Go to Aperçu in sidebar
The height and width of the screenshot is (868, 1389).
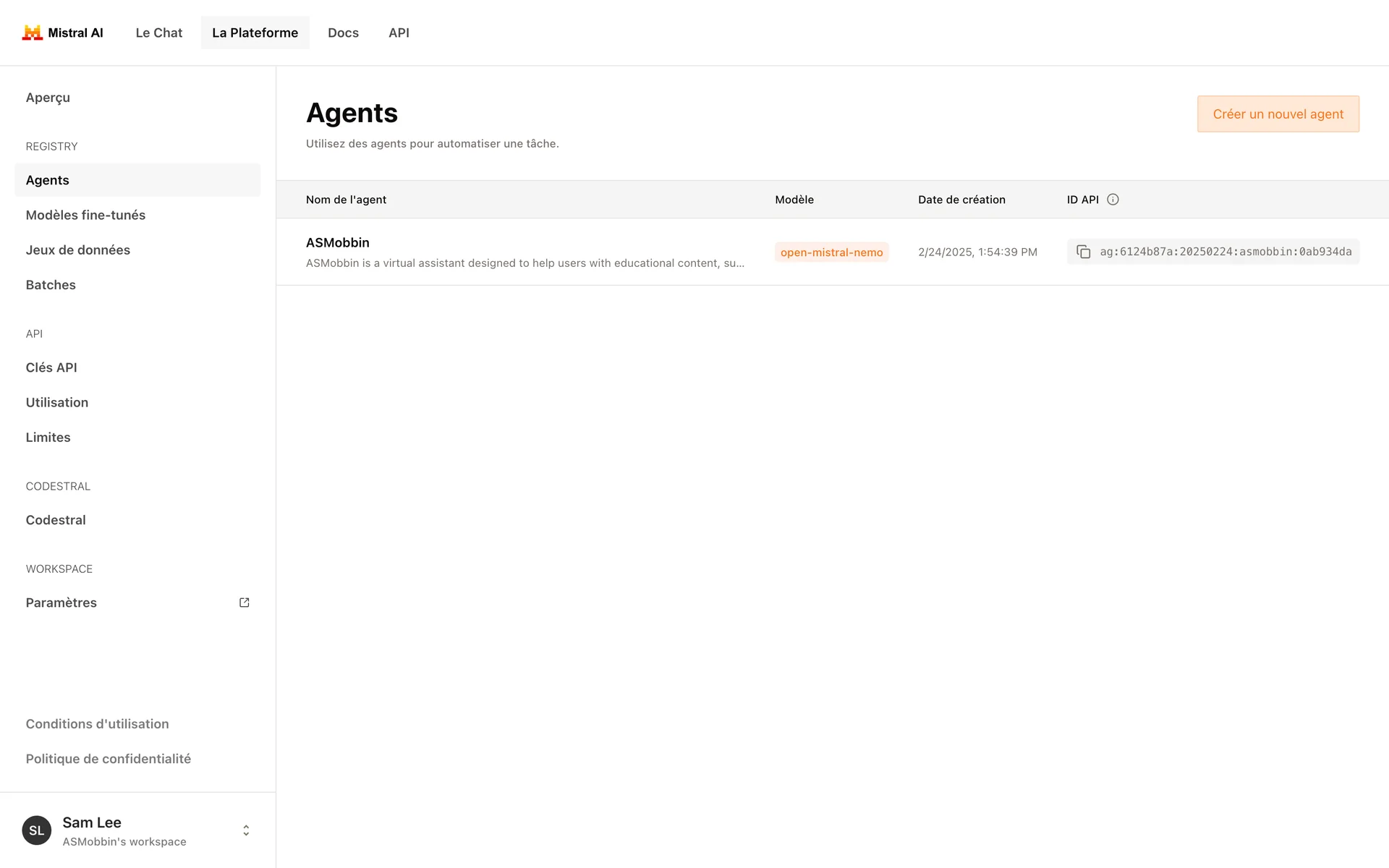(x=48, y=98)
